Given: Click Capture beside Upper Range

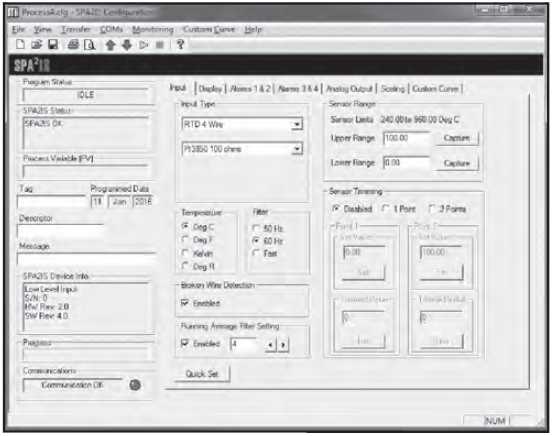Looking at the screenshot, I should 457,138.
